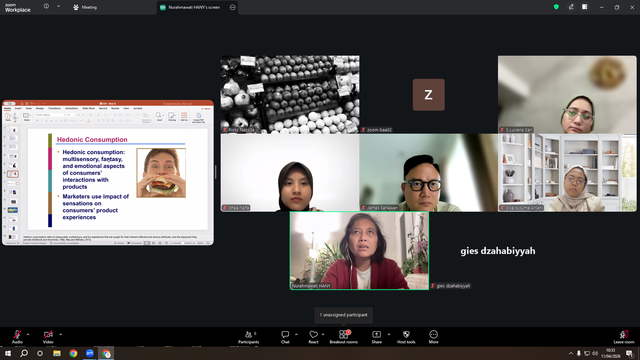Click the bottom-center 'gies dzahabiyyah' name label
Screen dimensions: 640x360
[x=453, y=286]
